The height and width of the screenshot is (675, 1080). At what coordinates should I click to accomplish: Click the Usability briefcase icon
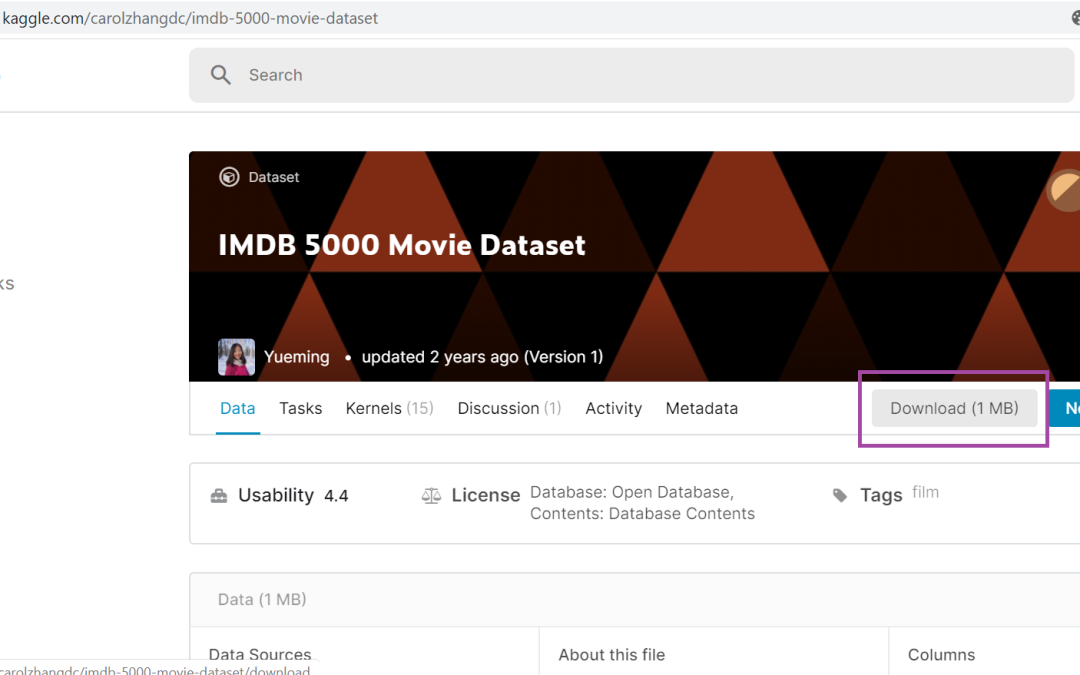(219, 495)
